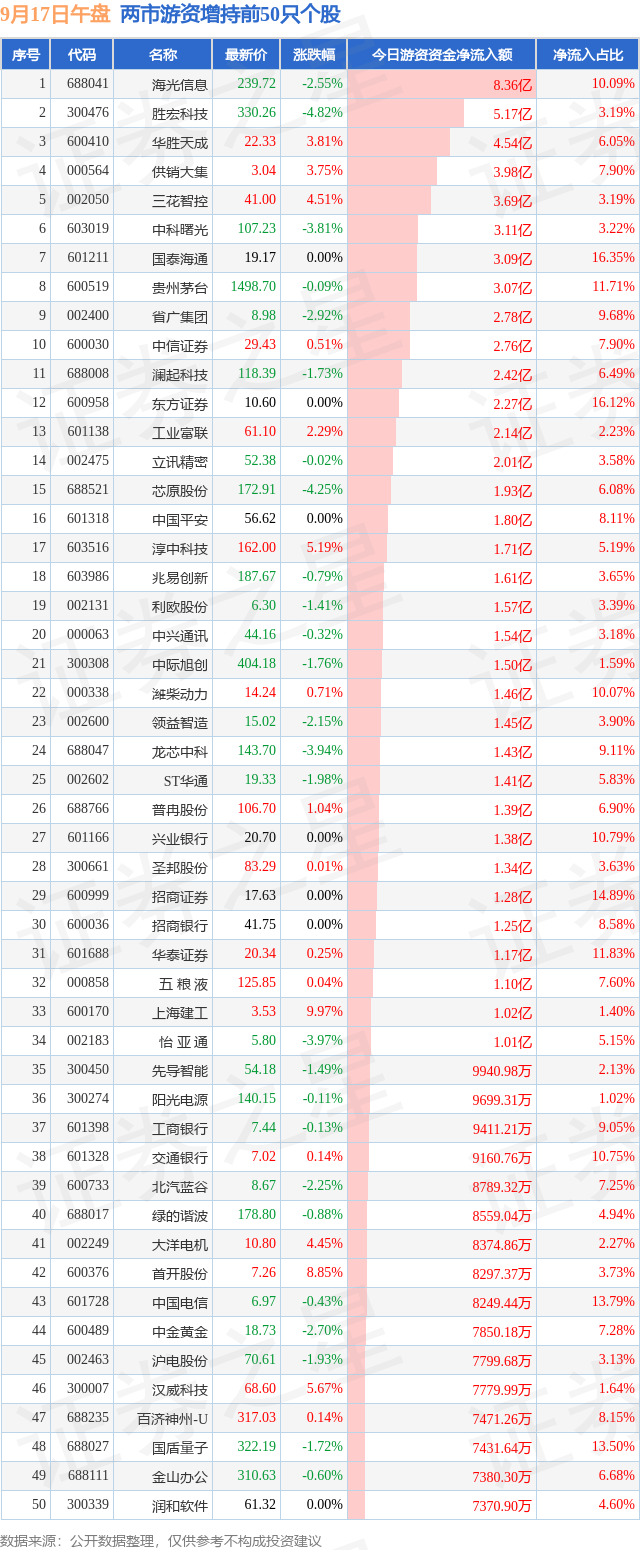Image resolution: width=640 pixels, height=1550 pixels.
Task: Click the title 两市游资增持前50只个股
Action: pyautogui.click(x=231, y=15)
